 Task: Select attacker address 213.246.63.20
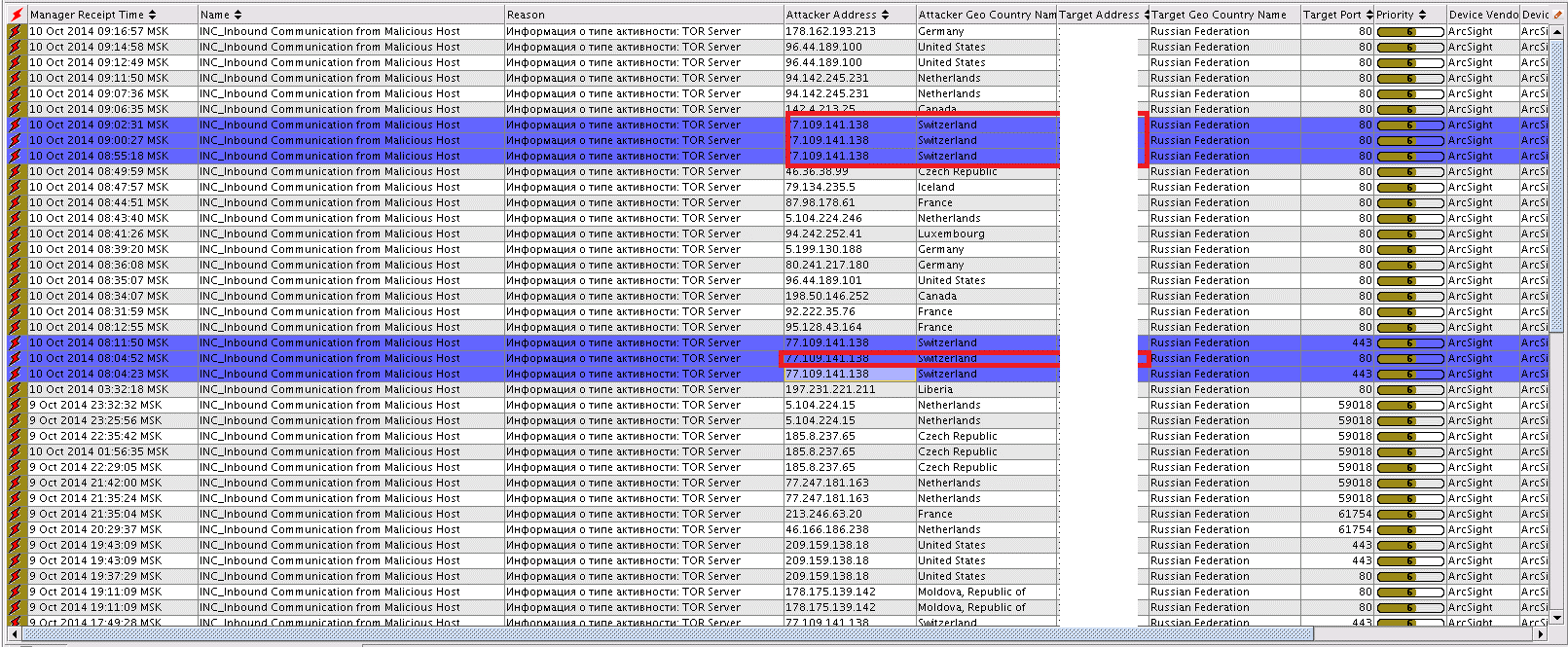[x=823, y=514]
